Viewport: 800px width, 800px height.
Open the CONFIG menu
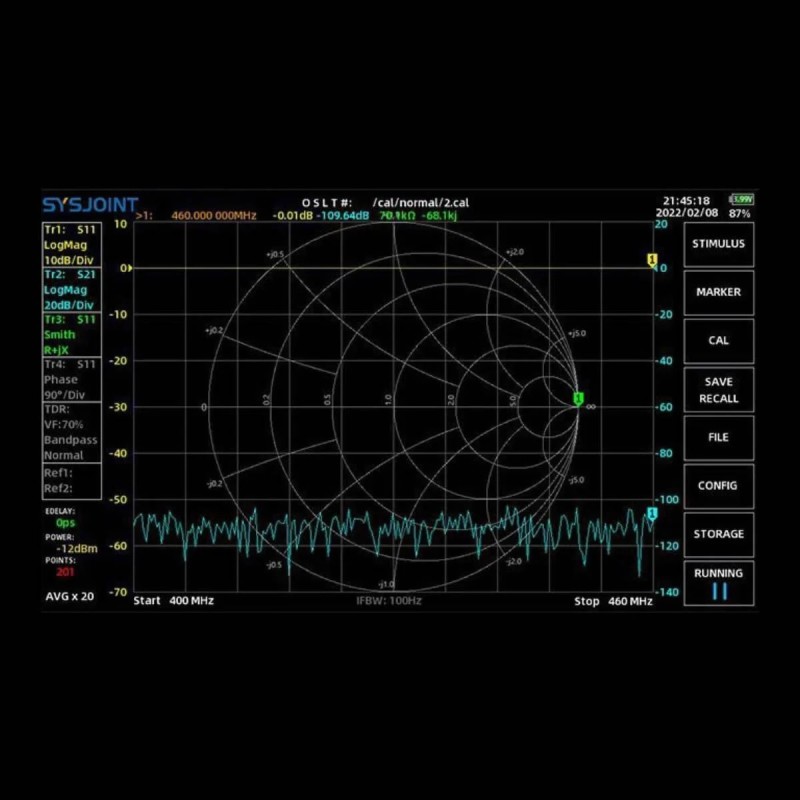(x=718, y=486)
